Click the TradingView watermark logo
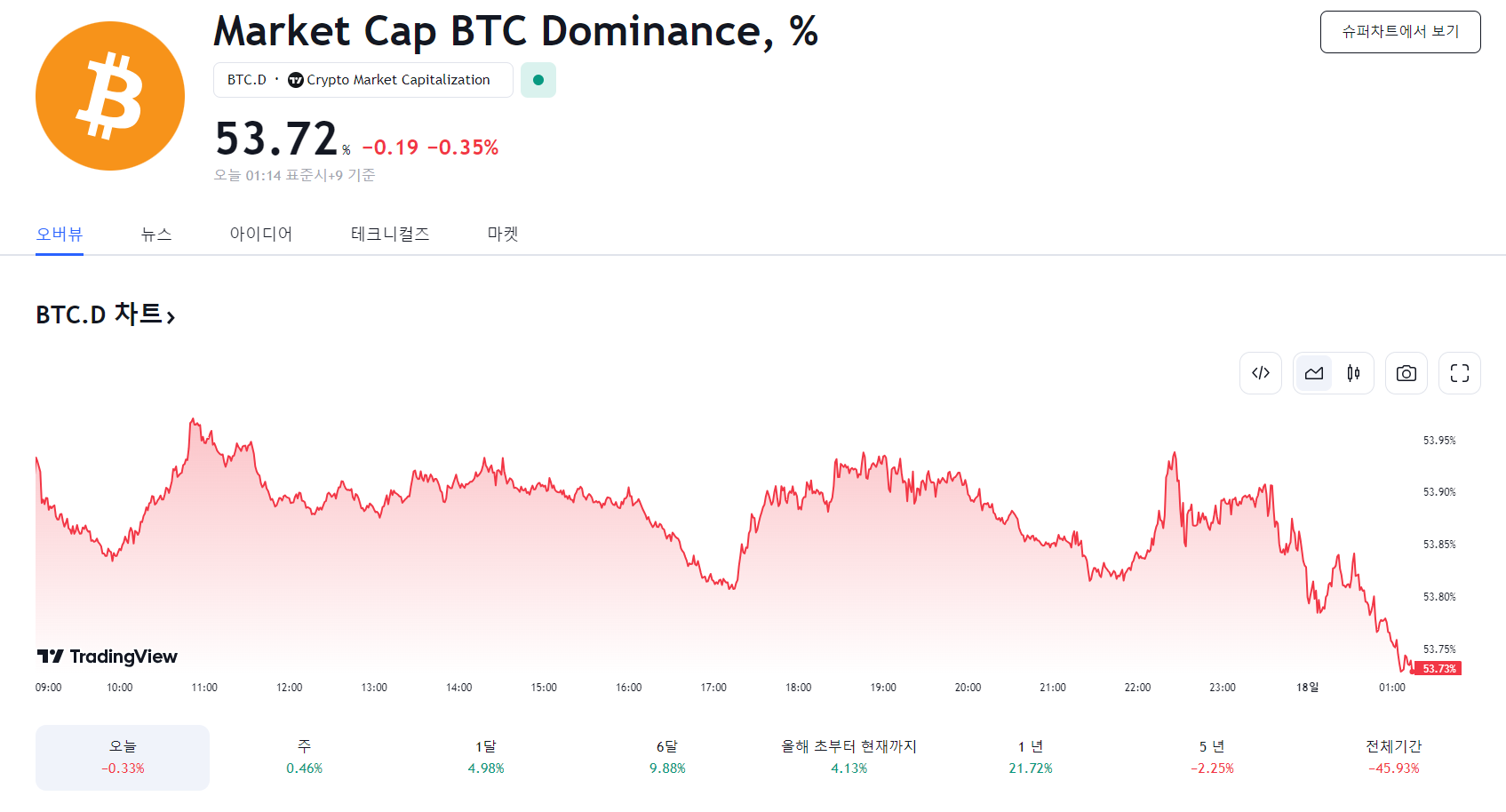1506x812 pixels. pyautogui.click(x=107, y=657)
